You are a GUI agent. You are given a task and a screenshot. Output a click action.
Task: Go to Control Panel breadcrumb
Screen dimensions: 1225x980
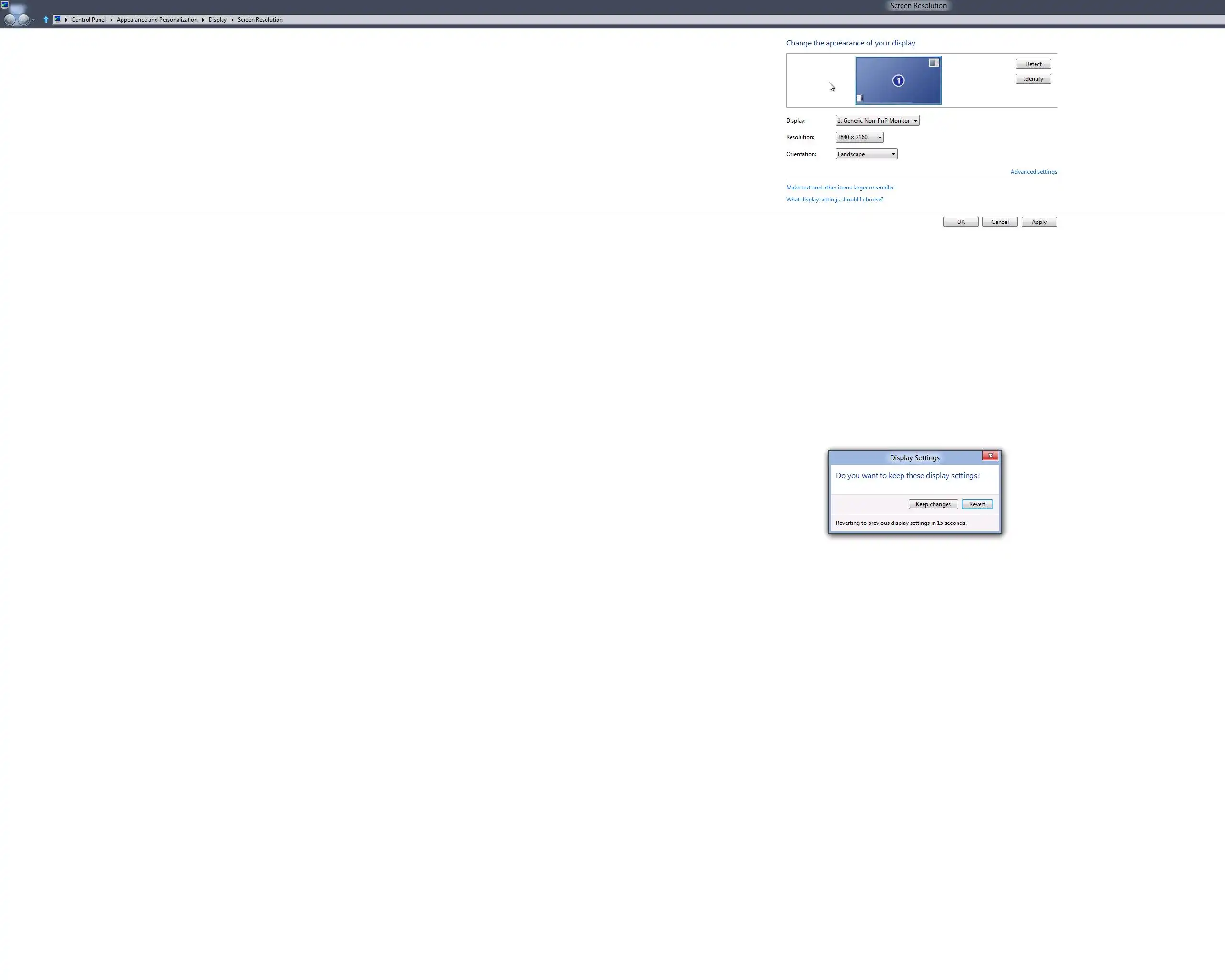point(88,19)
